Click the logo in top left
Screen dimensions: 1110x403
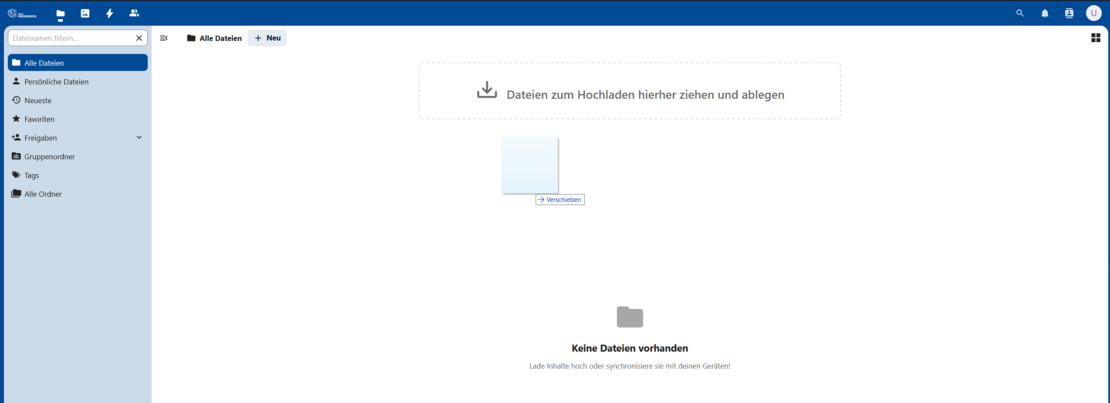[x=20, y=13]
